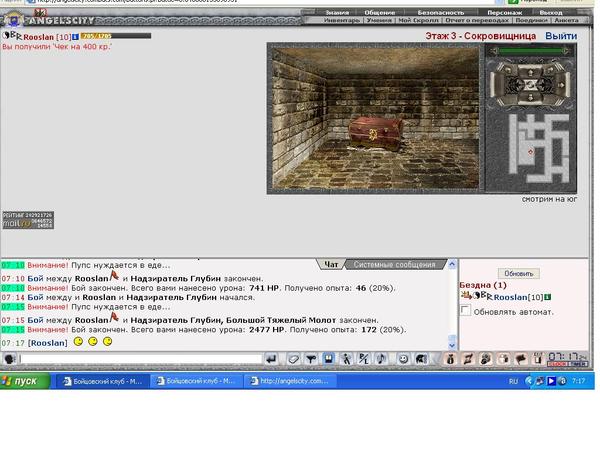Switch to the 'Системные сообщения' tab

tap(394, 264)
